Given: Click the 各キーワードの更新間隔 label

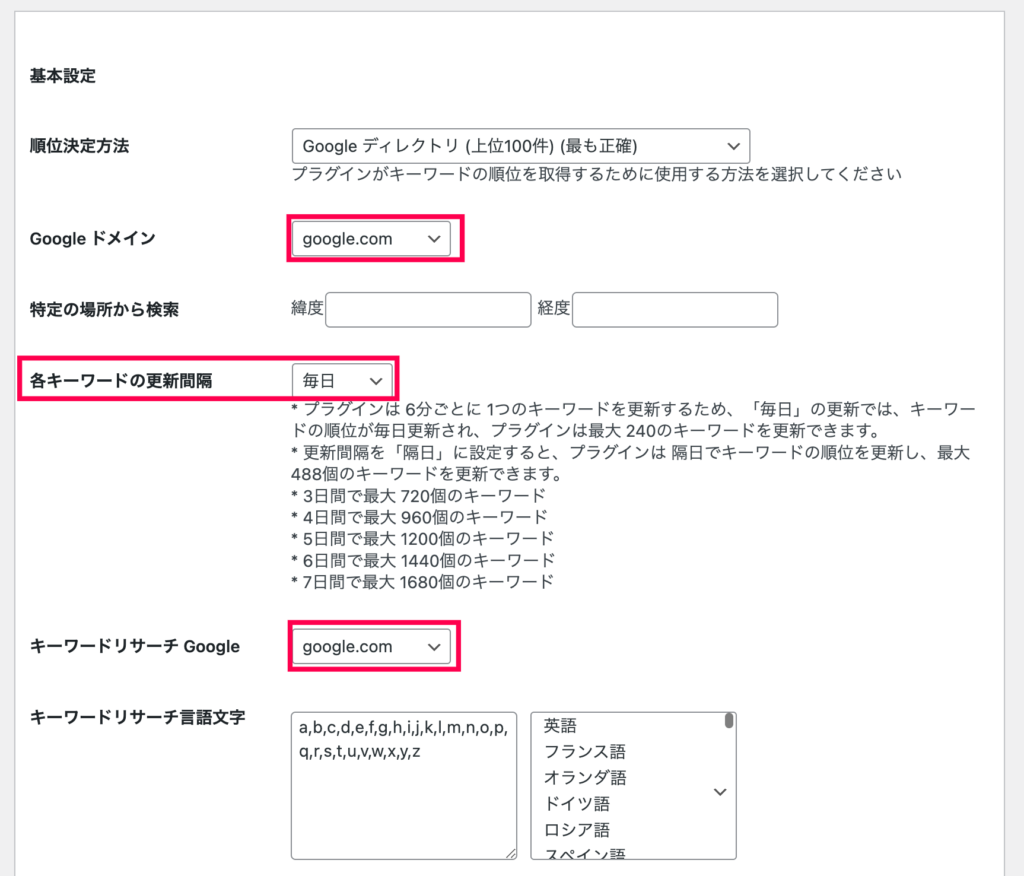Looking at the screenshot, I should (x=121, y=380).
